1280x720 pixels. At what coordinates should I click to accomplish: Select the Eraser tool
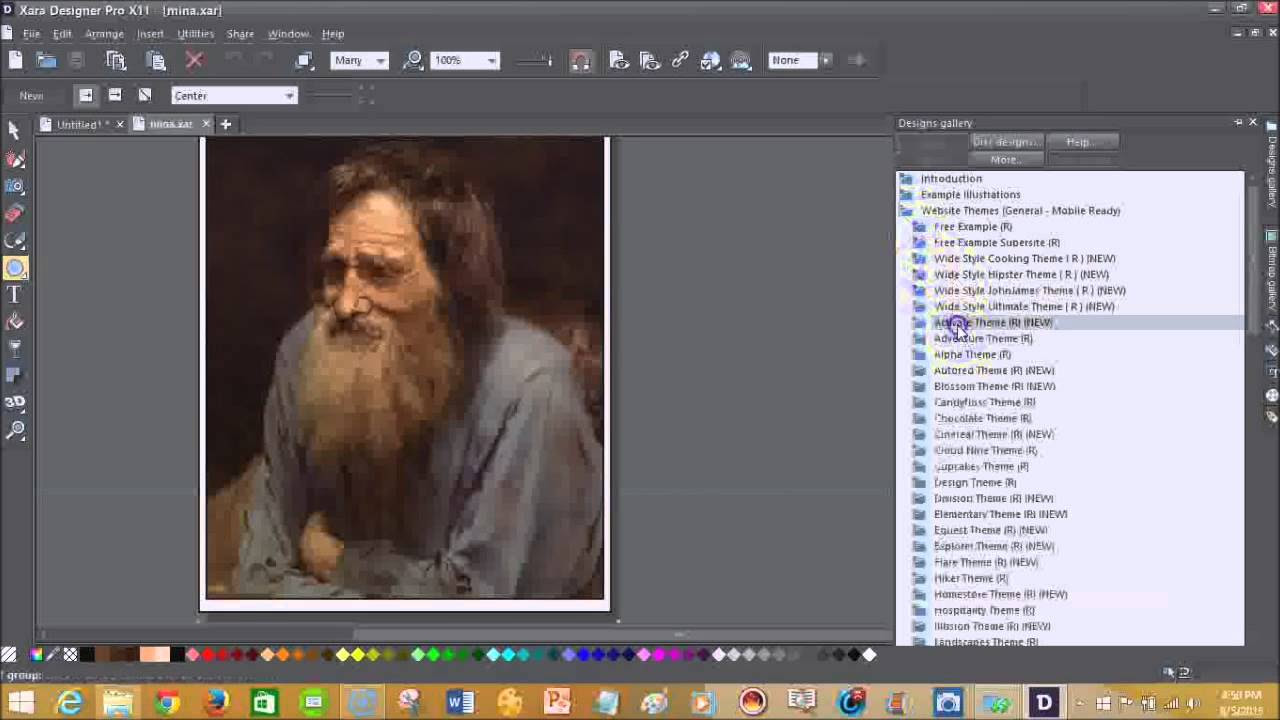coord(15,213)
